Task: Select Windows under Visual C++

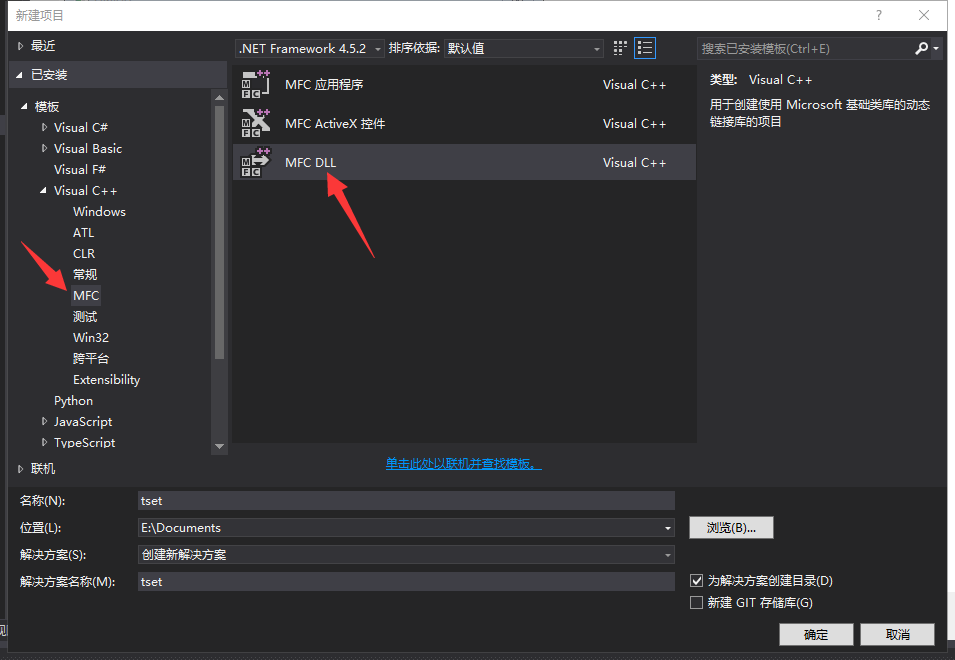Action: (99, 211)
